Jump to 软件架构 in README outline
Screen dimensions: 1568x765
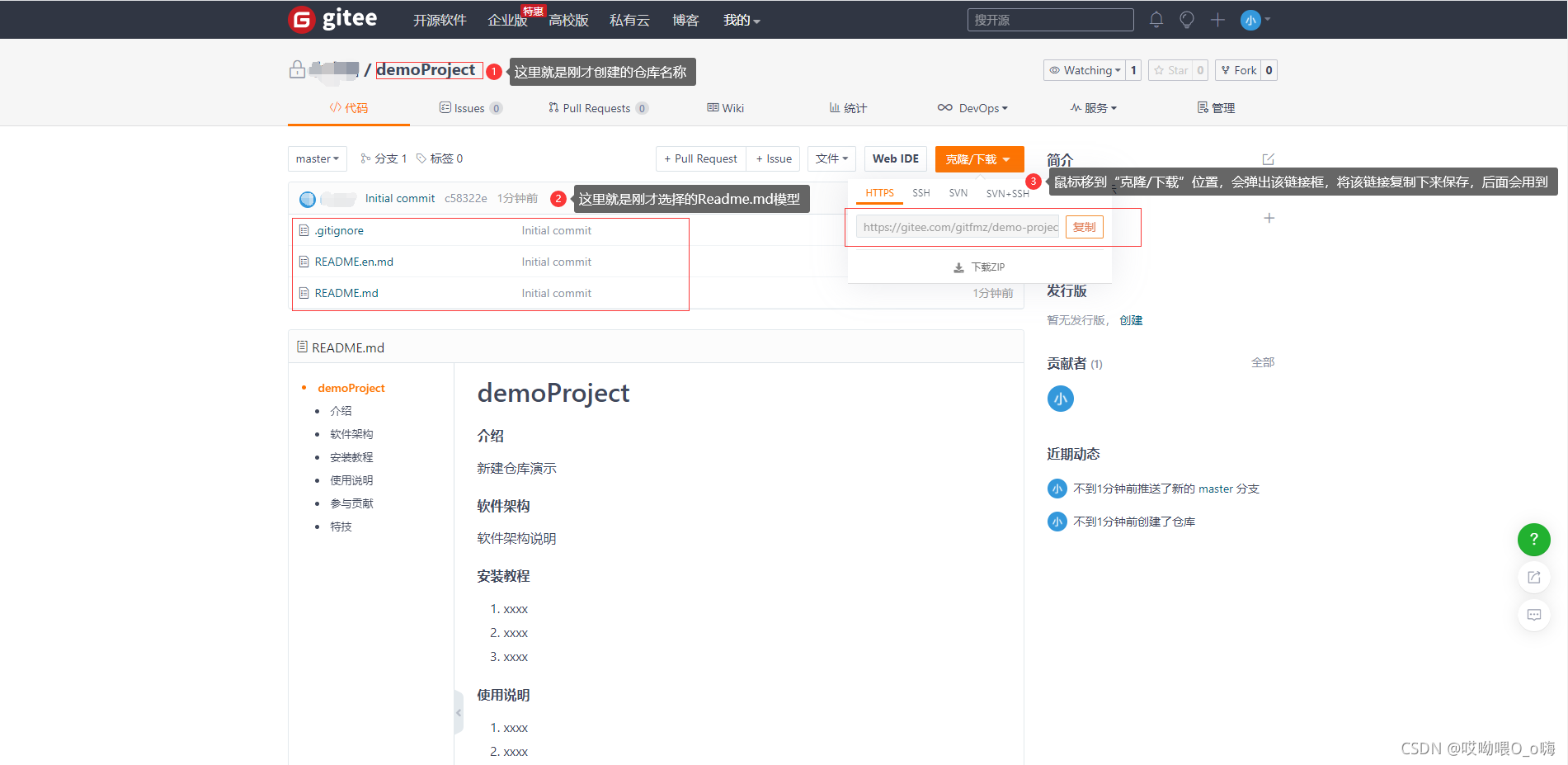coord(351,434)
